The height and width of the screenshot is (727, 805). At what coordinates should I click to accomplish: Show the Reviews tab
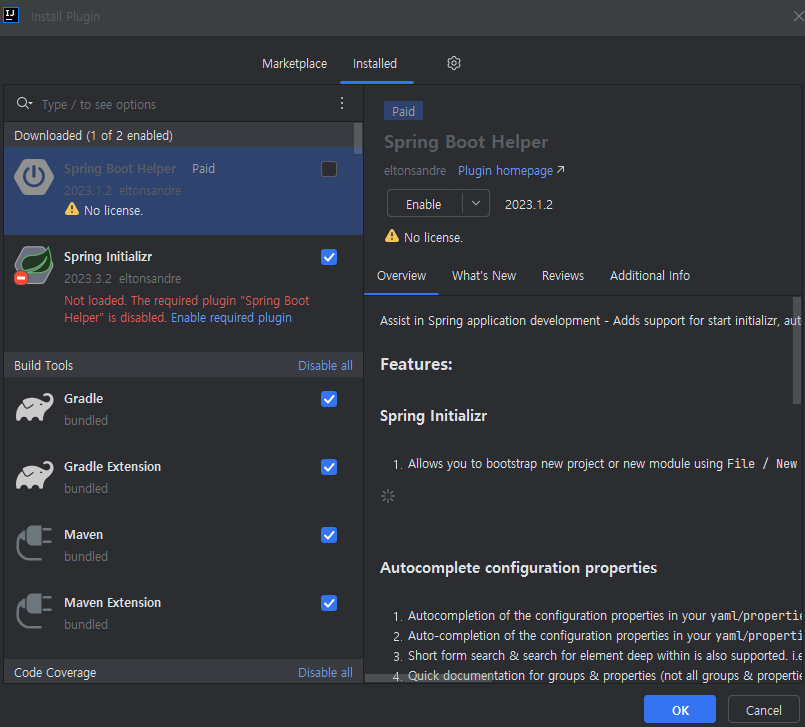click(563, 276)
